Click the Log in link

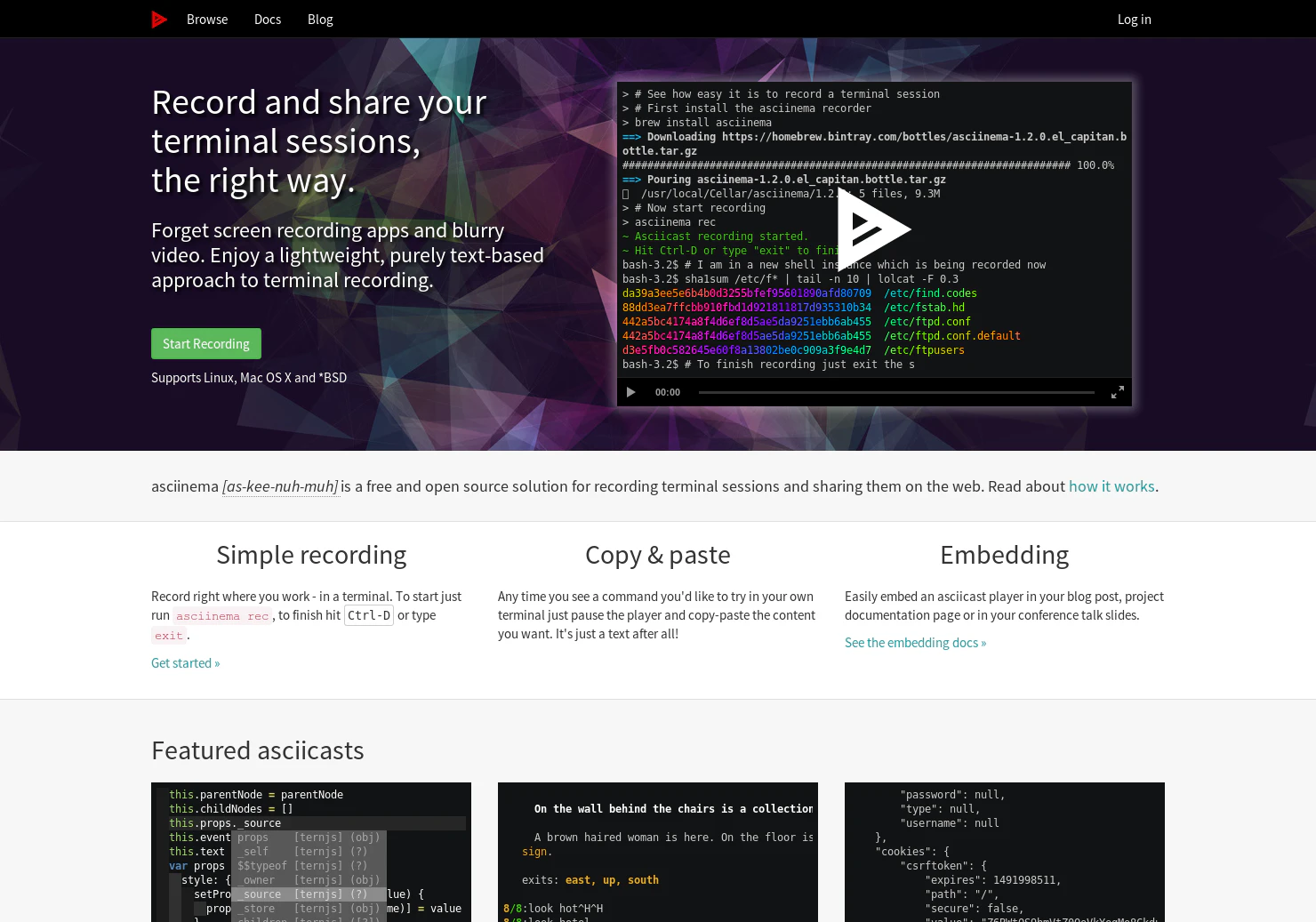pos(1134,20)
